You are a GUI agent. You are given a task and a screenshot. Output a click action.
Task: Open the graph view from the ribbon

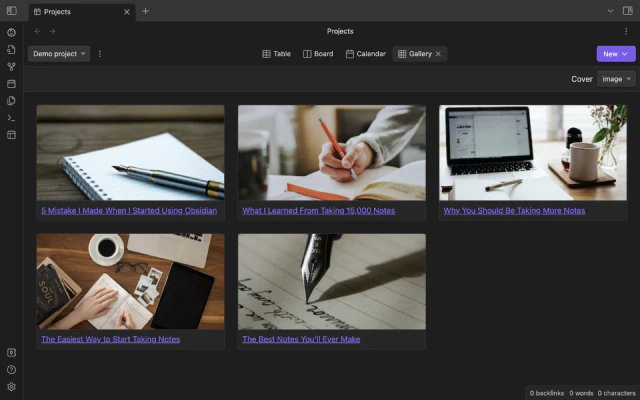point(11,66)
